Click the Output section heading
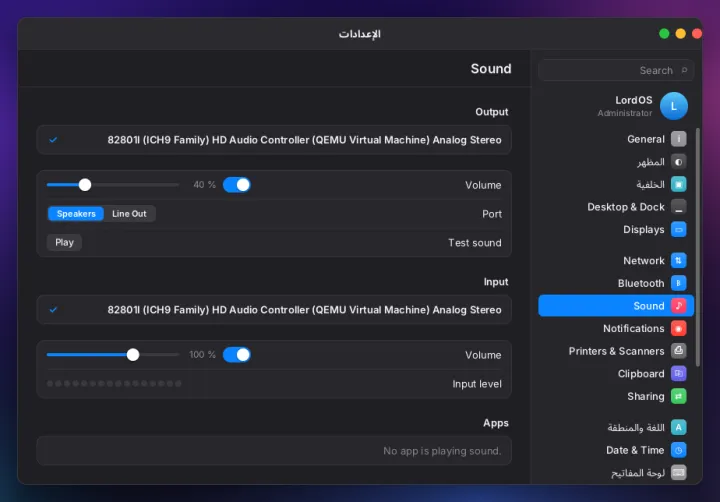Screen dimensions: 720x502 [491, 112]
